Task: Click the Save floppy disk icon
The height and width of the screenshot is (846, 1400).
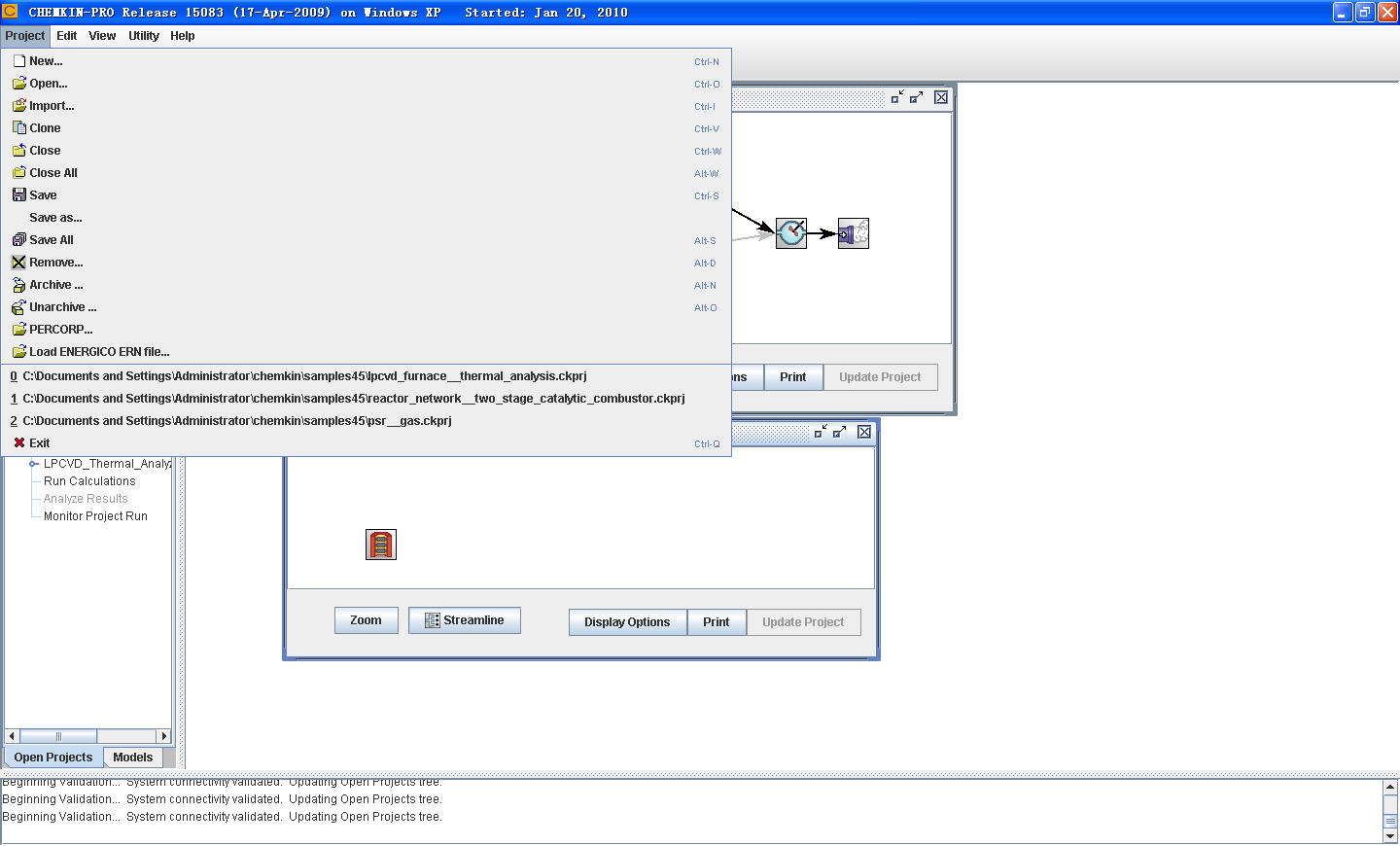Action: pos(19,194)
